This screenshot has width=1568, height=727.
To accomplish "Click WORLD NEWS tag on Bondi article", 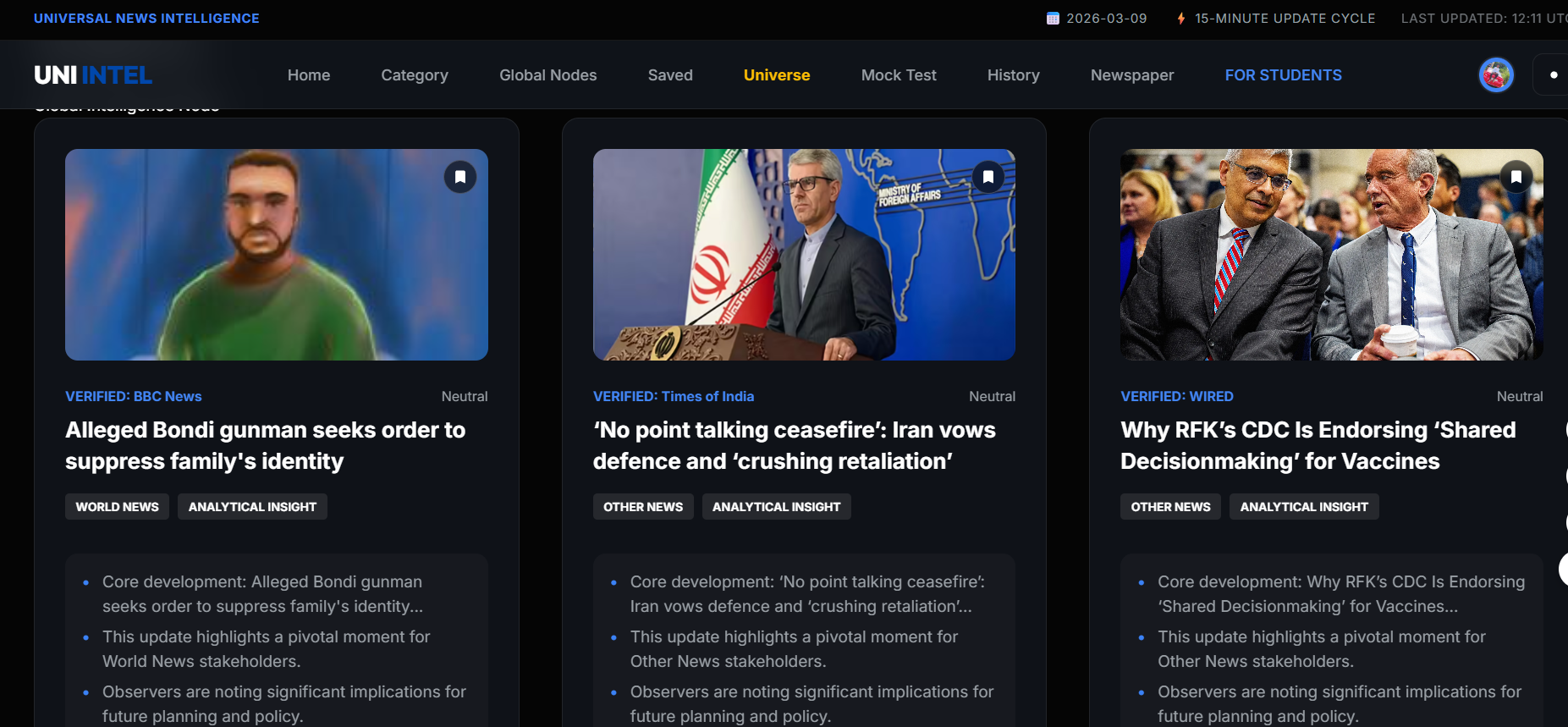I will 118,507.
